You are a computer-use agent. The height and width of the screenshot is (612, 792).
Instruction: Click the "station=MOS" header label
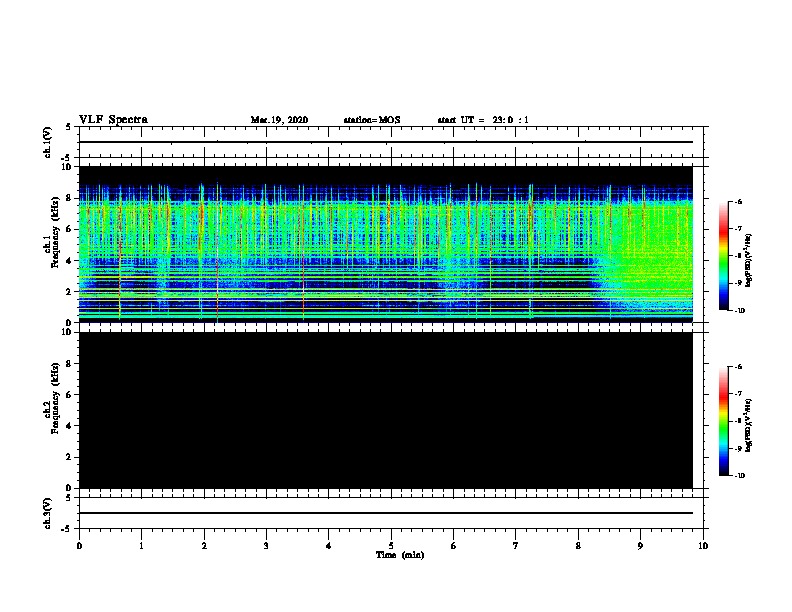pyautogui.click(x=372, y=120)
